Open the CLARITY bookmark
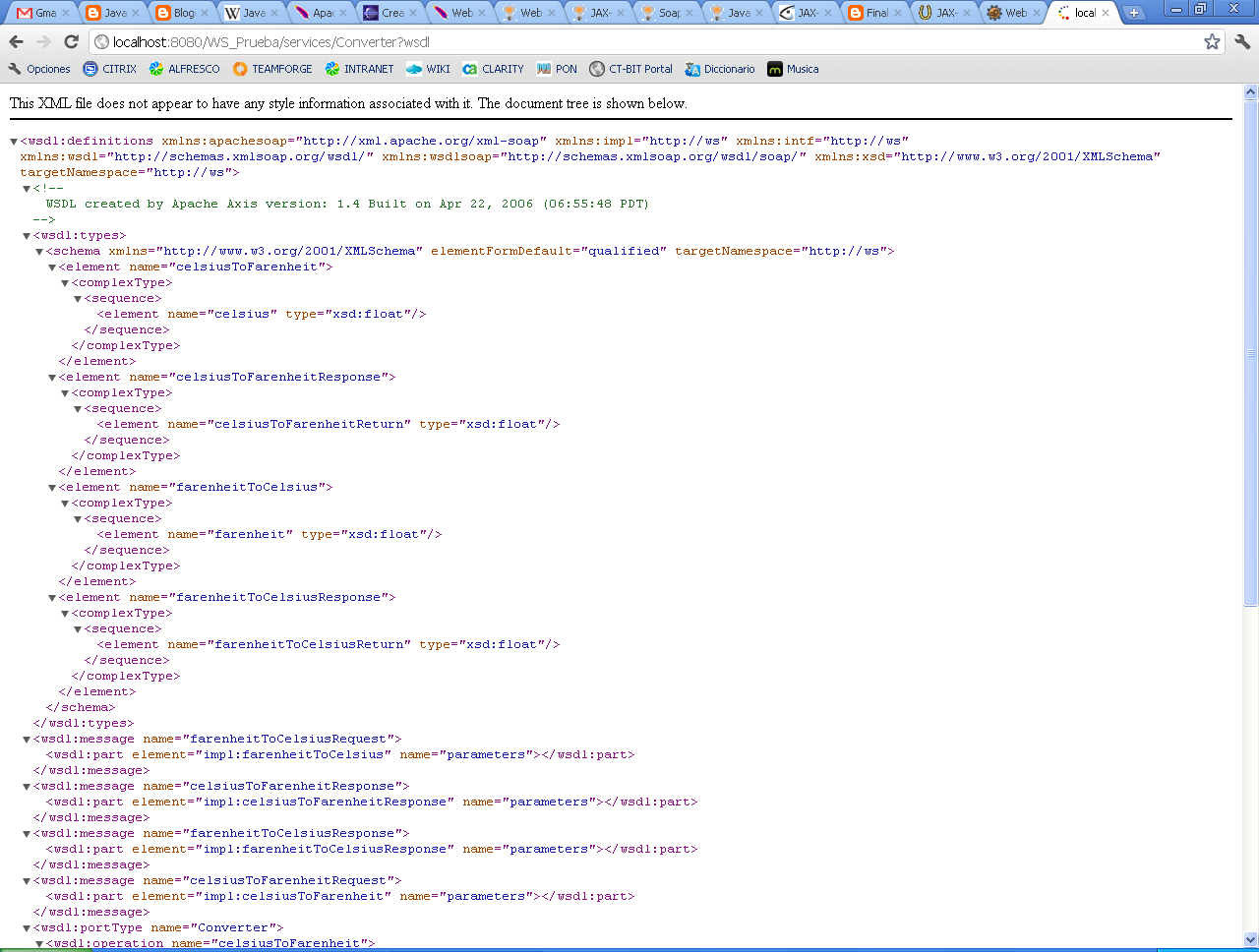The image size is (1259, 952). [494, 69]
